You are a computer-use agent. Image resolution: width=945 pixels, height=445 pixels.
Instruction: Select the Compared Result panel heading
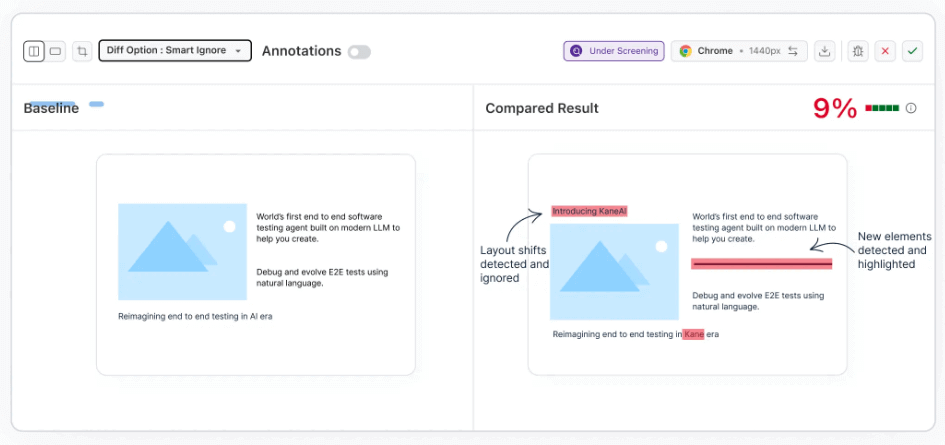pyautogui.click(x=542, y=108)
